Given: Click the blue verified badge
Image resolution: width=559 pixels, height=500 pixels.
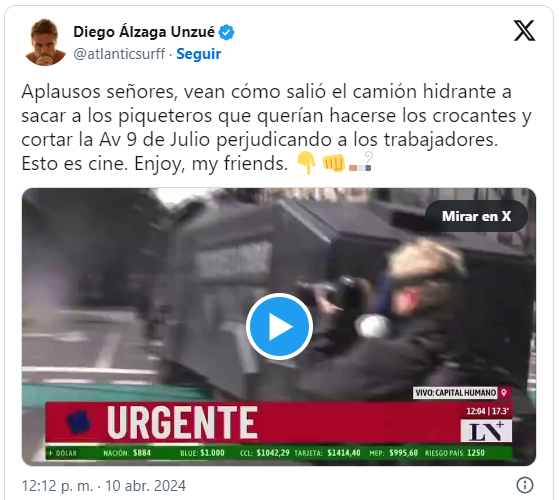Looking at the screenshot, I should pyautogui.click(x=226, y=32).
